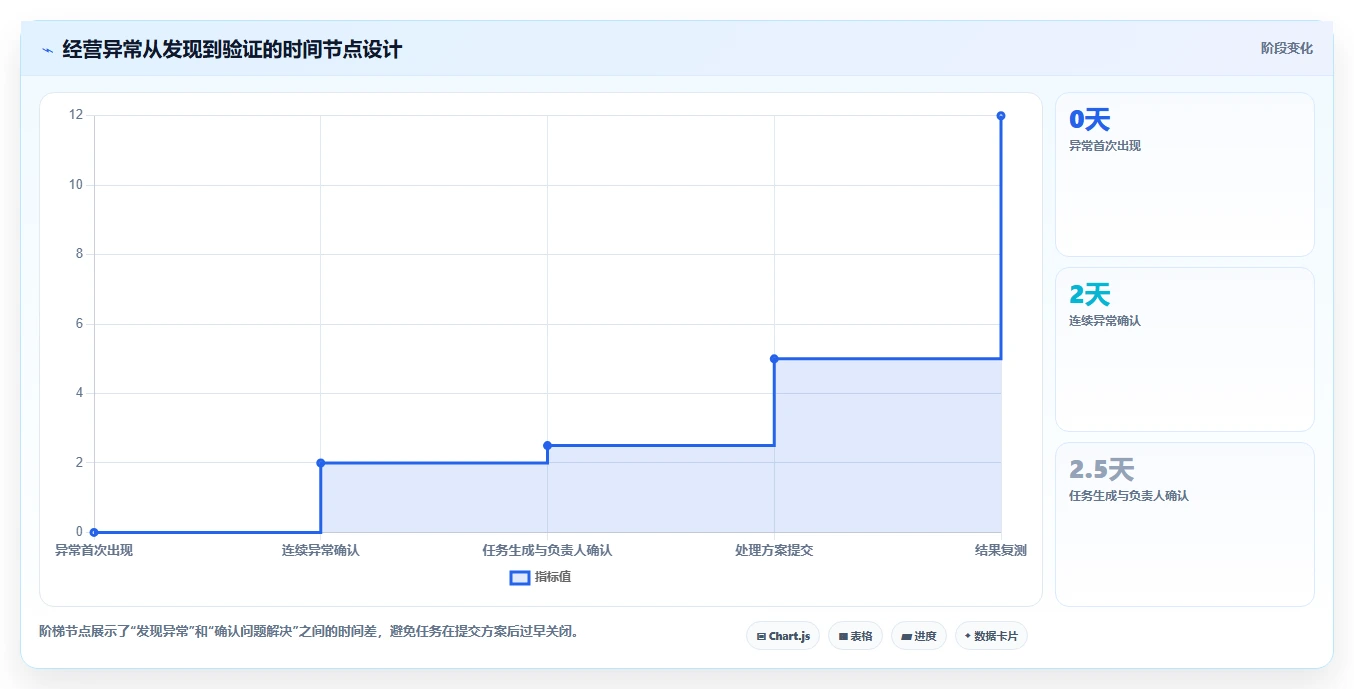The width and height of the screenshot is (1354, 689).
Task: Click the 0天 card value
Action: (1090, 120)
